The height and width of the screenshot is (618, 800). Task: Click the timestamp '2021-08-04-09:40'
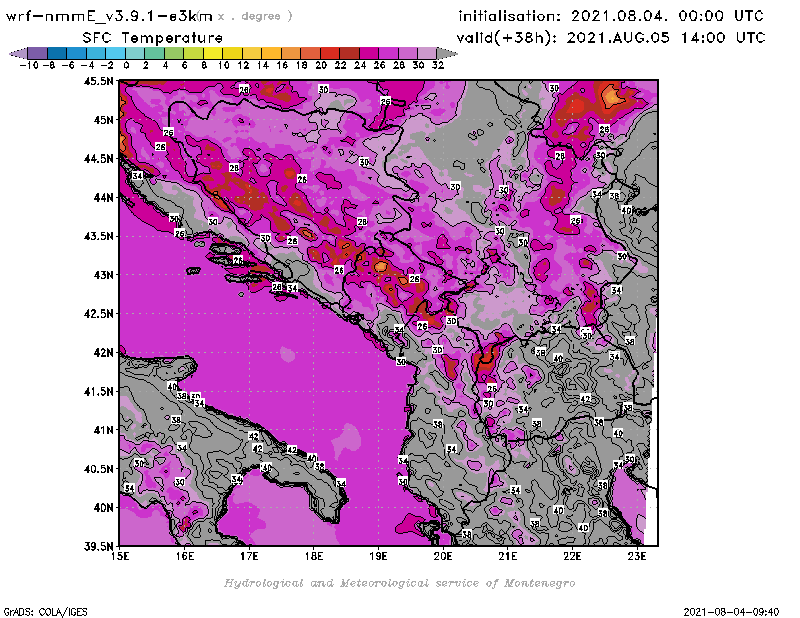click(x=731, y=612)
